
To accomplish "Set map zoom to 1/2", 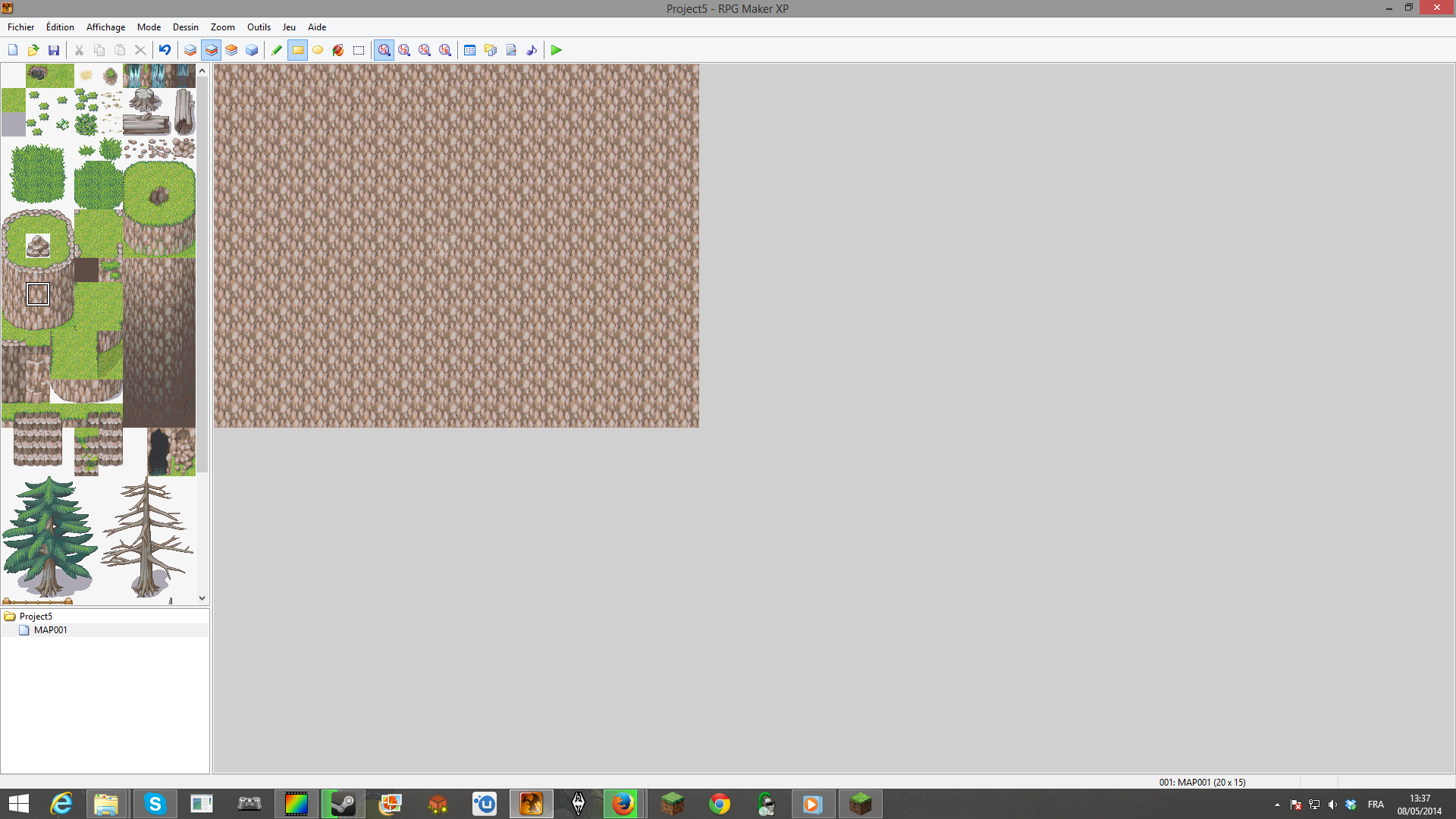I will tap(404, 50).
